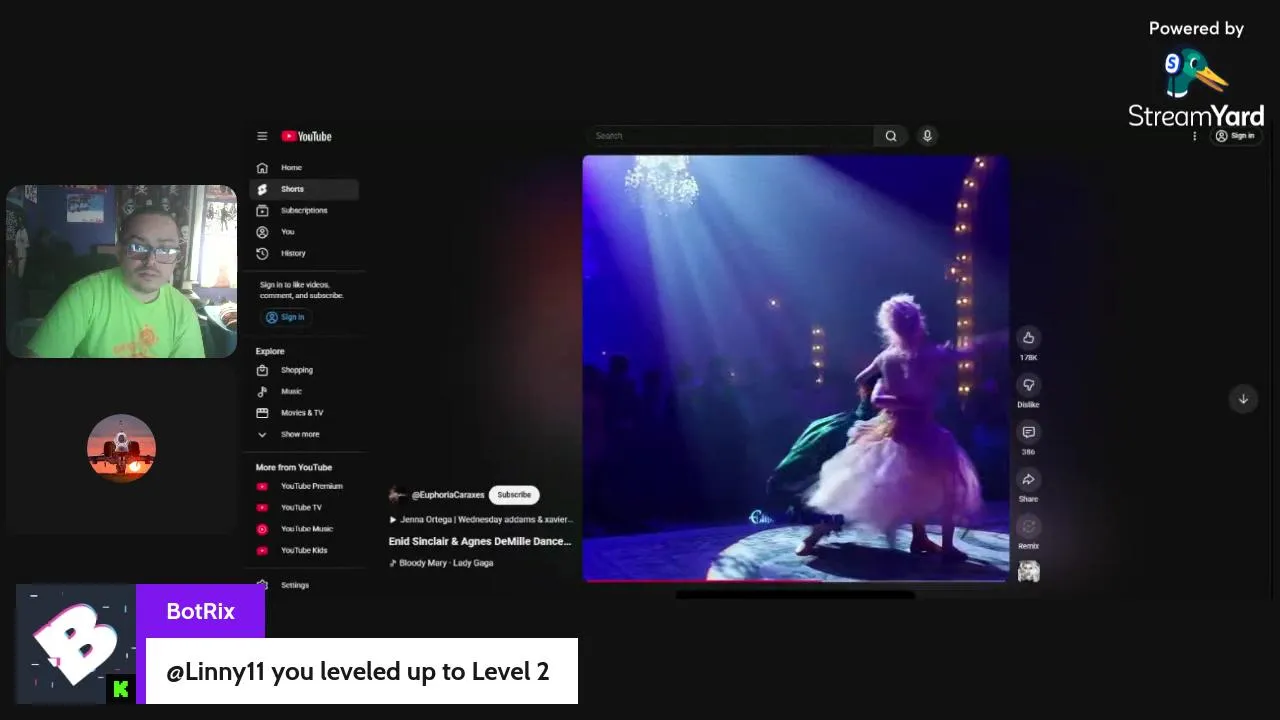Open YouTube TV link

304,507
